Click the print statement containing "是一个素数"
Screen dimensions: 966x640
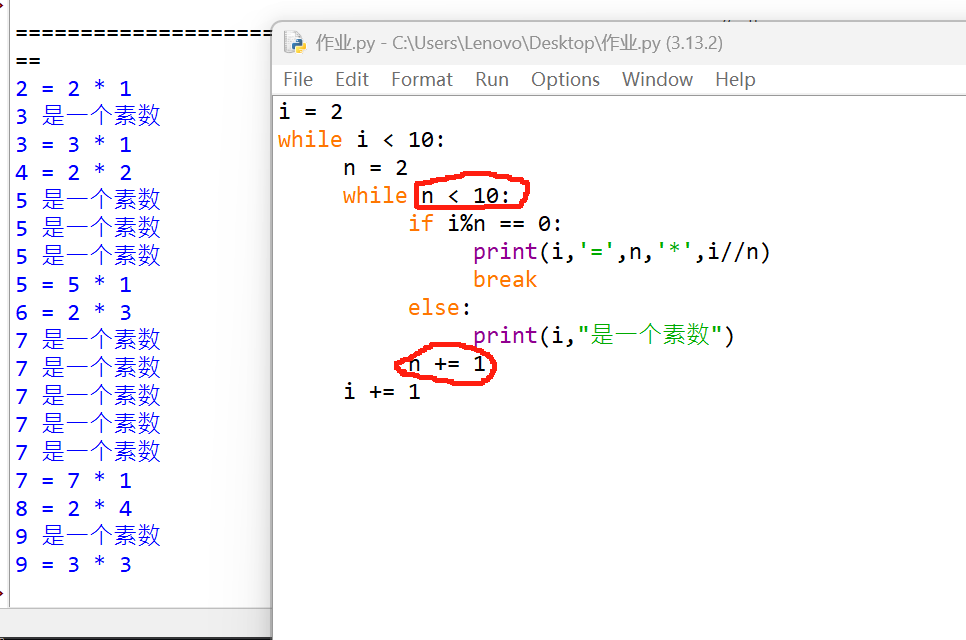click(603, 335)
